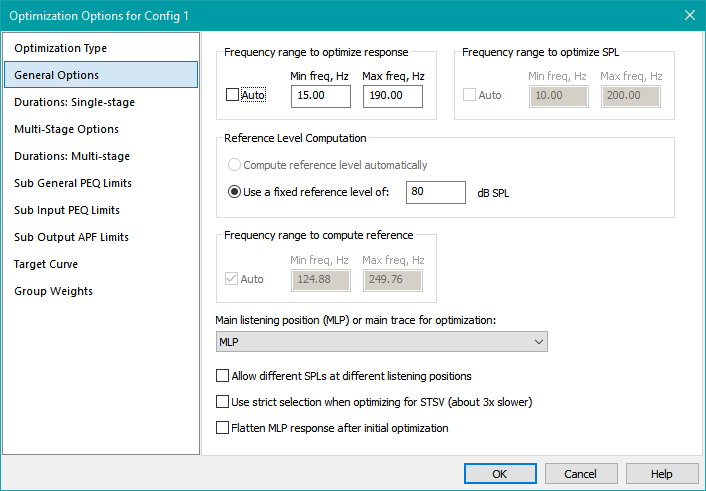Open Help for optimization options

pyautogui.click(x=662, y=474)
